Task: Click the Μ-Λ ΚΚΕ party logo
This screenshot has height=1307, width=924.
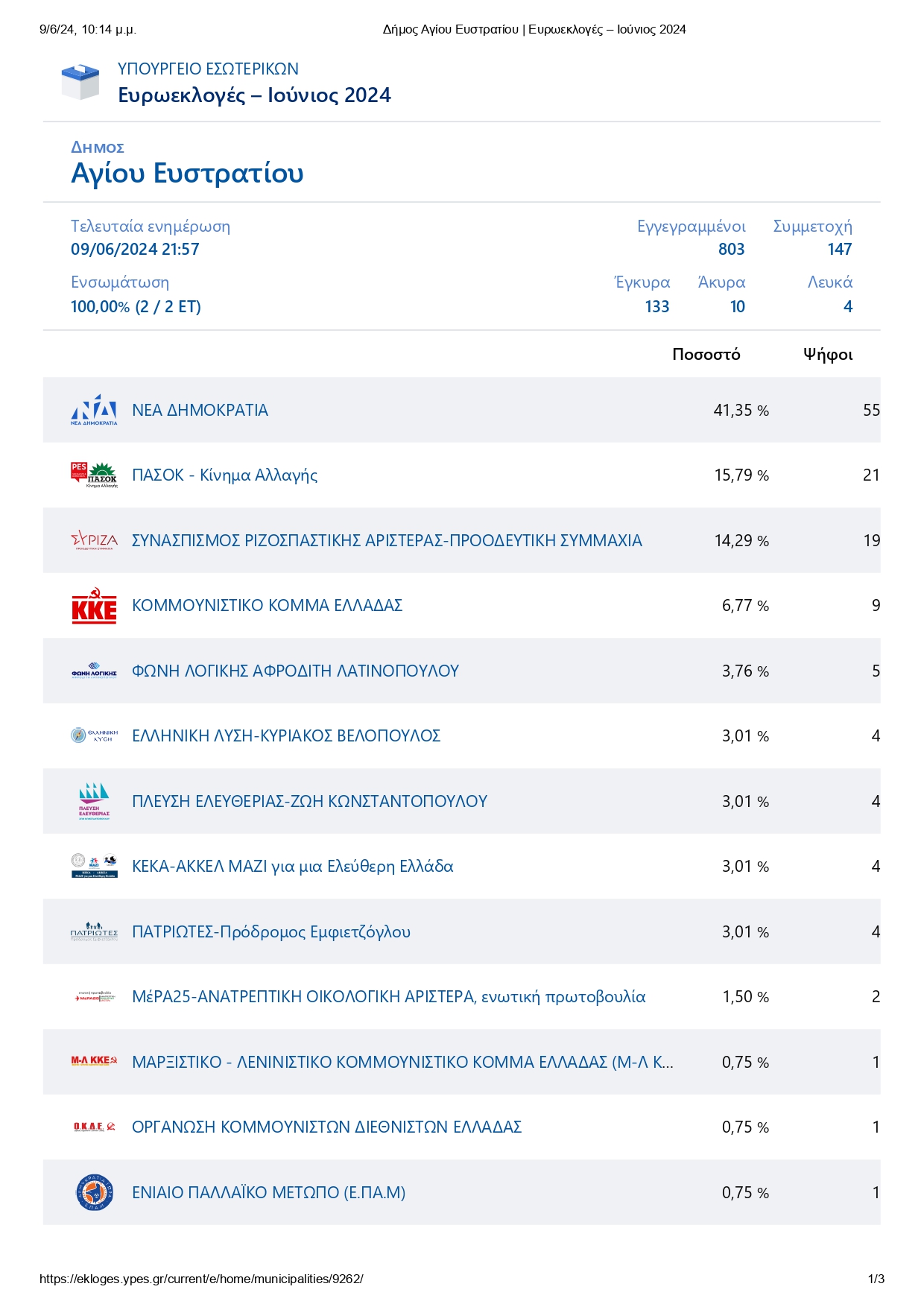Action: coord(94,1061)
